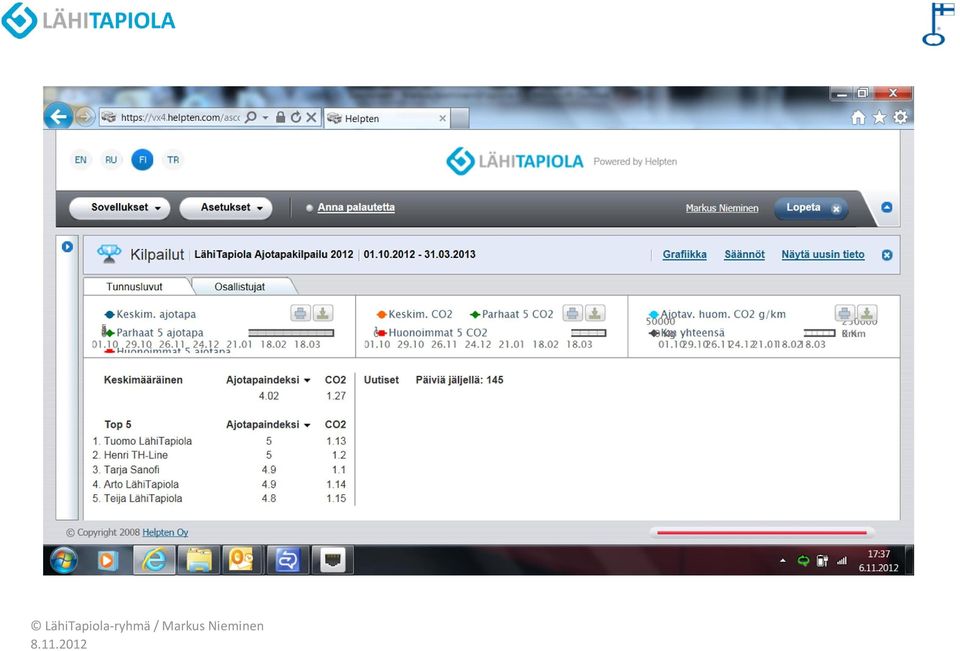Open the Grafiikka link

(x=684, y=255)
